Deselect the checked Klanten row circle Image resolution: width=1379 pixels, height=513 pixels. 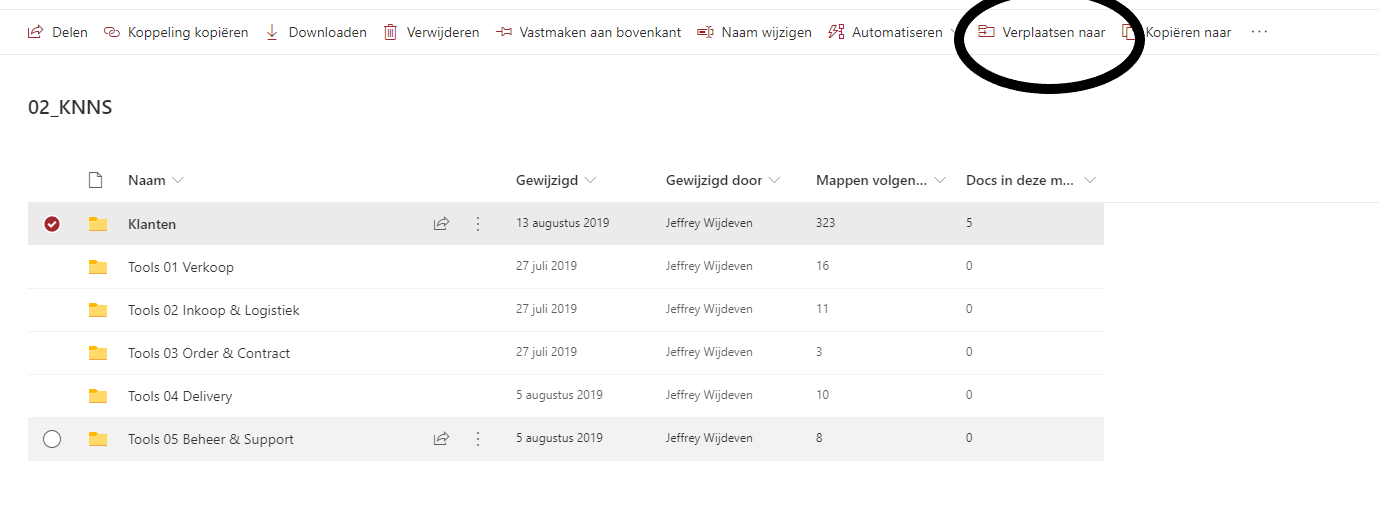(x=52, y=224)
